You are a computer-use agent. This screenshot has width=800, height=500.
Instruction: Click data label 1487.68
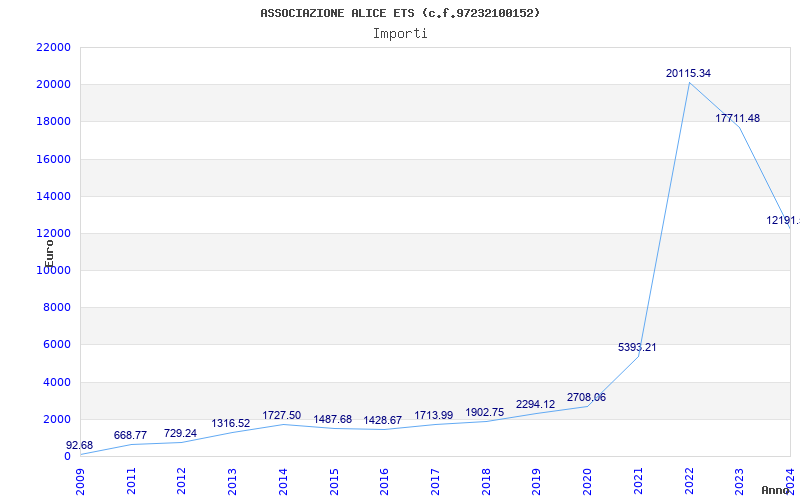pos(333,419)
